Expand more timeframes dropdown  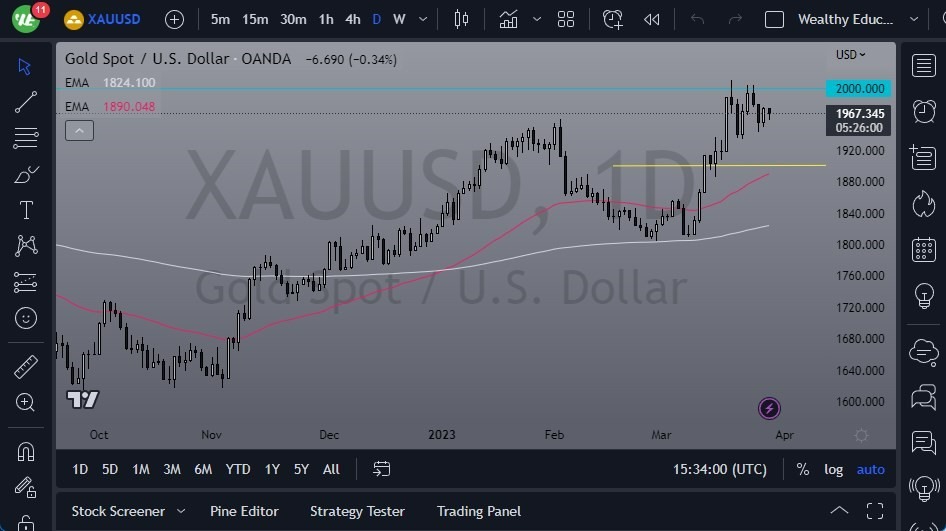point(423,19)
